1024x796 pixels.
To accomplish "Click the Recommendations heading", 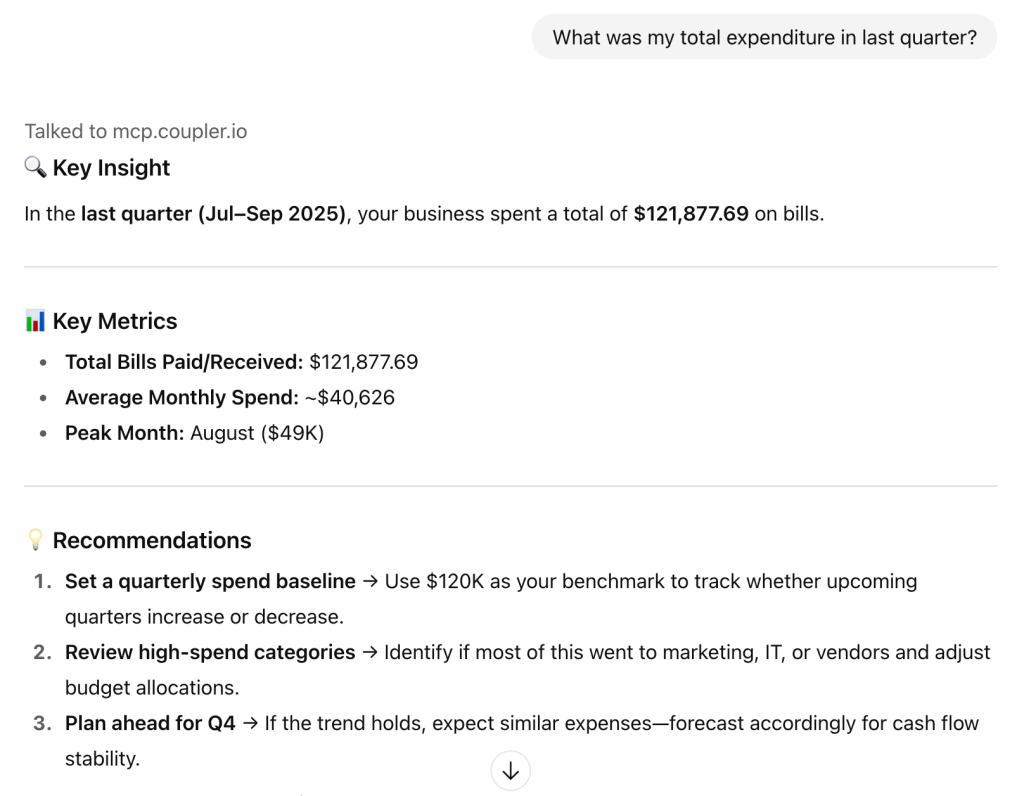I will (x=152, y=540).
